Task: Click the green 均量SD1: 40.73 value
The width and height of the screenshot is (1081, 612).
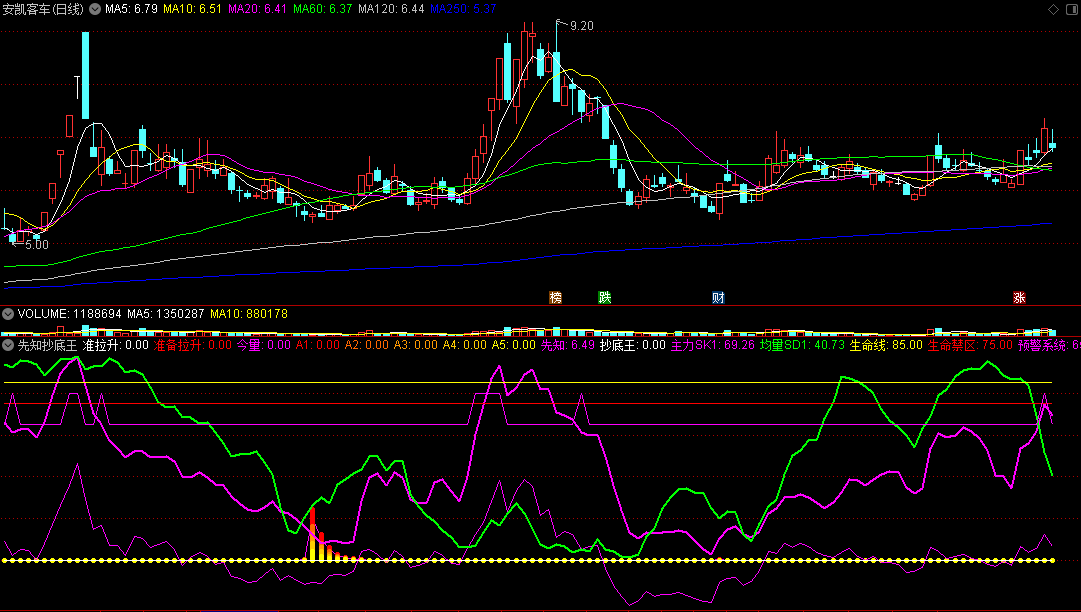Action: (x=802, y=345)
